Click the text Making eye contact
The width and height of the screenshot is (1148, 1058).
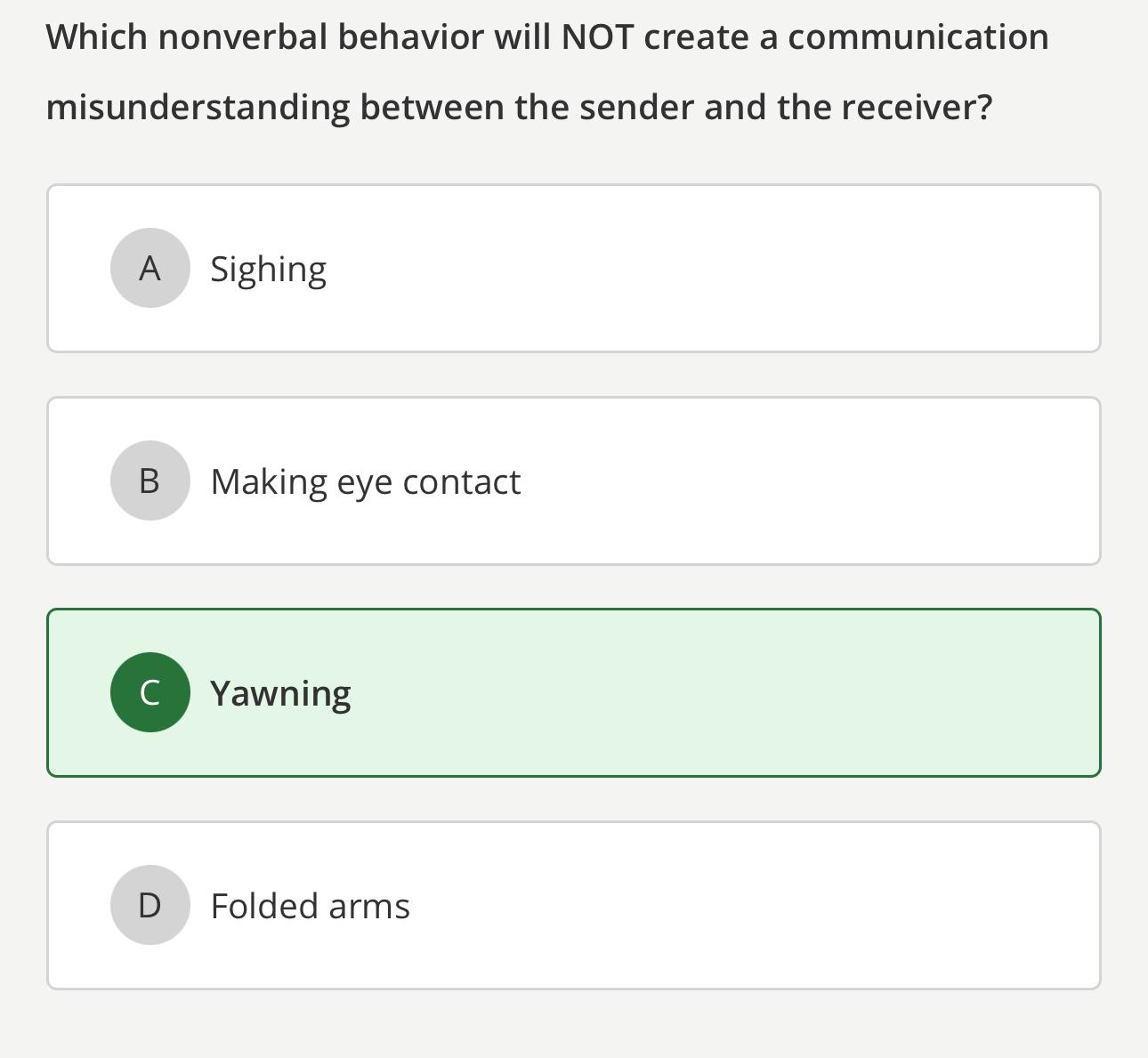pos(366,481)
